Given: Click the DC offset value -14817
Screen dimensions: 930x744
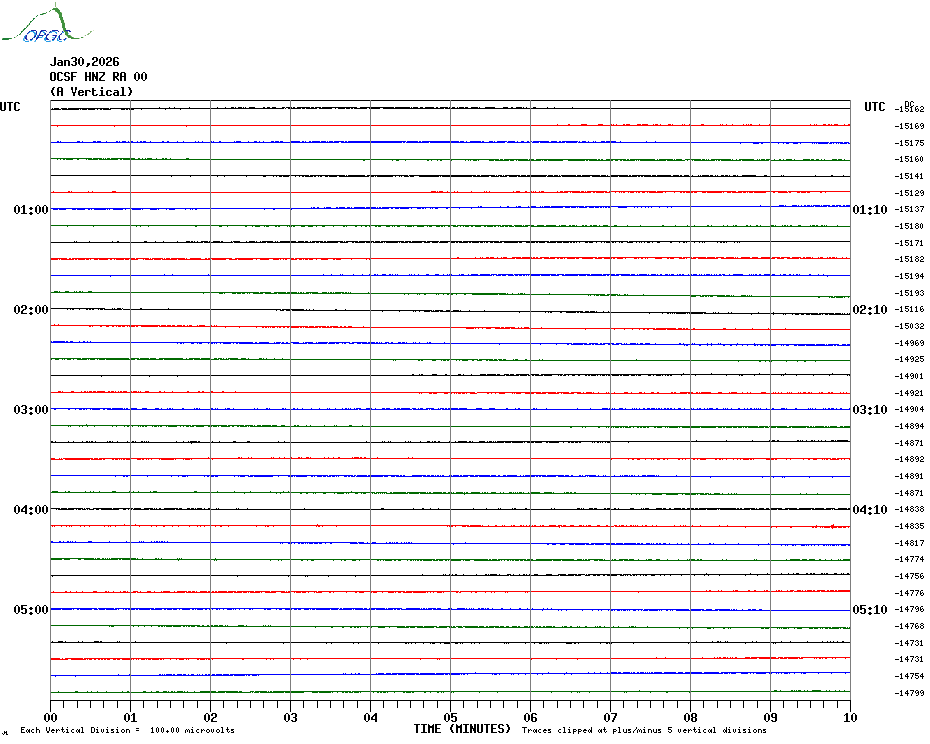Looking at the screenshot, I should [910, 543].
